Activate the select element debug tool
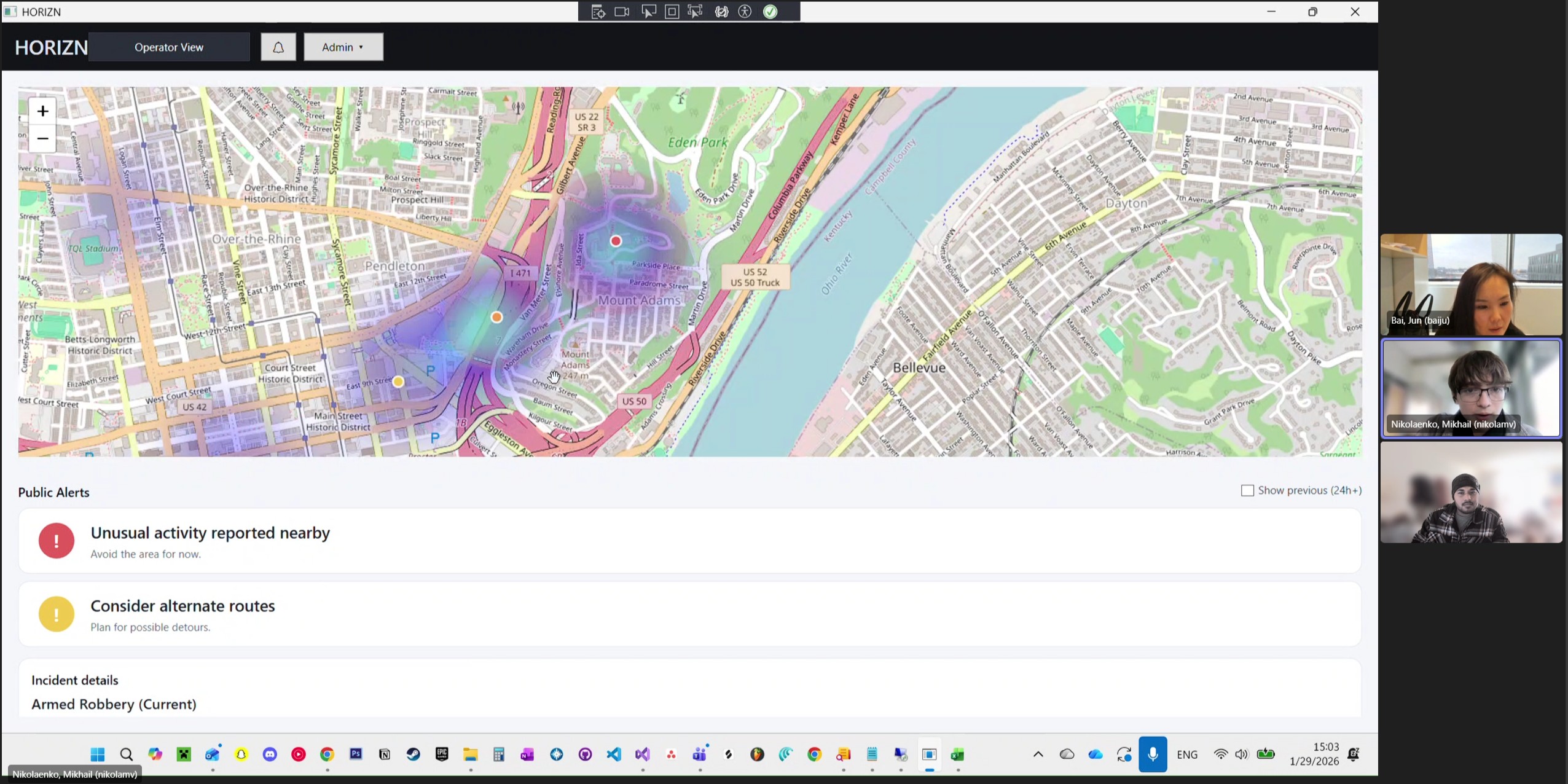Screen dimensions: 1568x784 click(x=648, y=12)
